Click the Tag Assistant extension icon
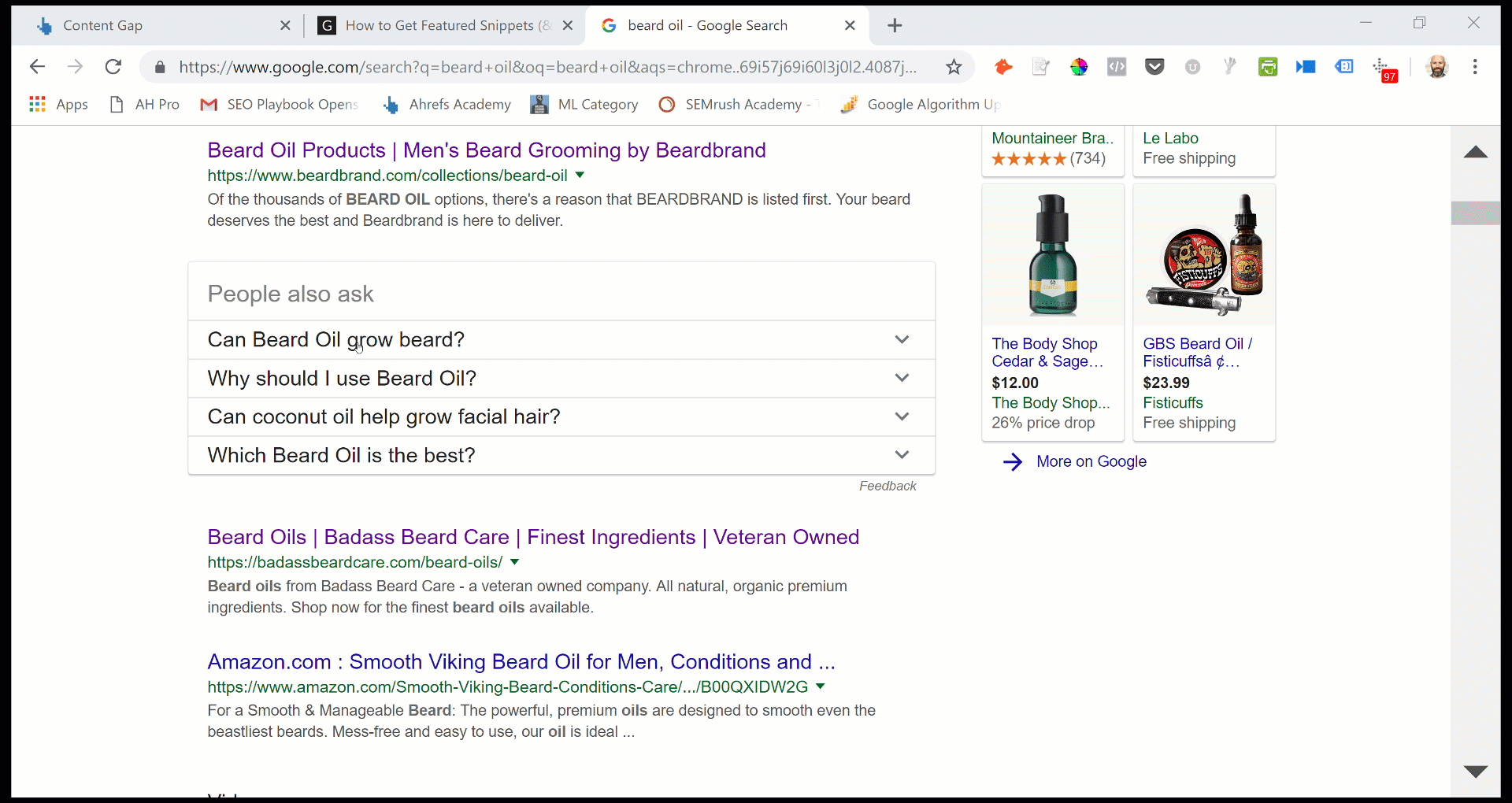The image size is (1512, 803). [x=1344, y=67]
